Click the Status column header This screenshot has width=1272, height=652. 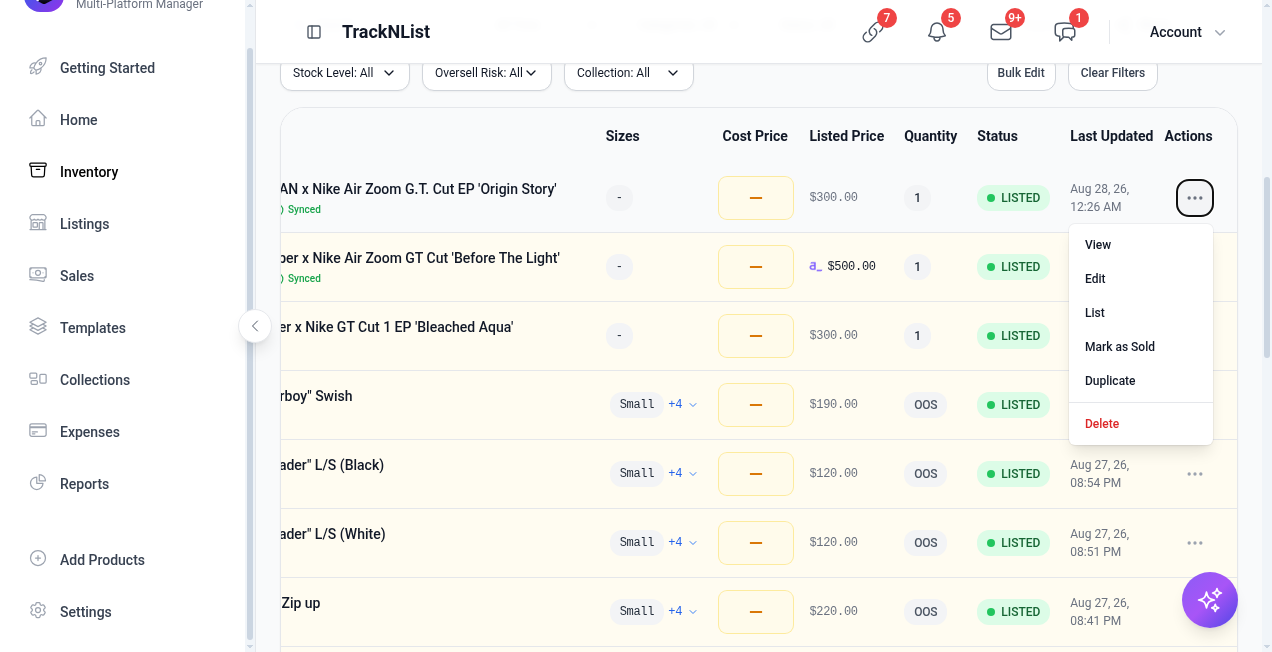tap(997, 136)
